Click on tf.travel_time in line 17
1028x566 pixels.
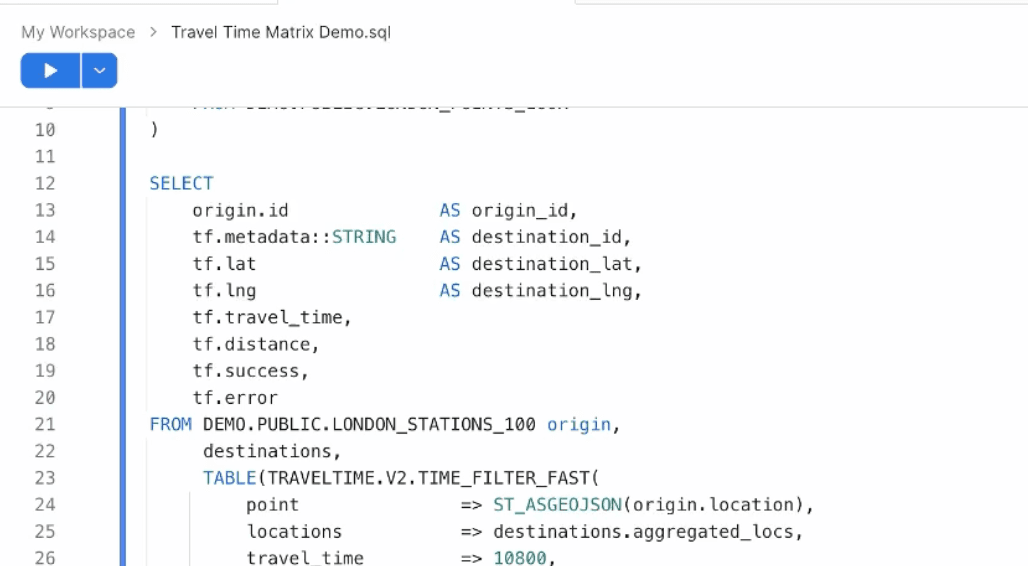pos(267,317)
